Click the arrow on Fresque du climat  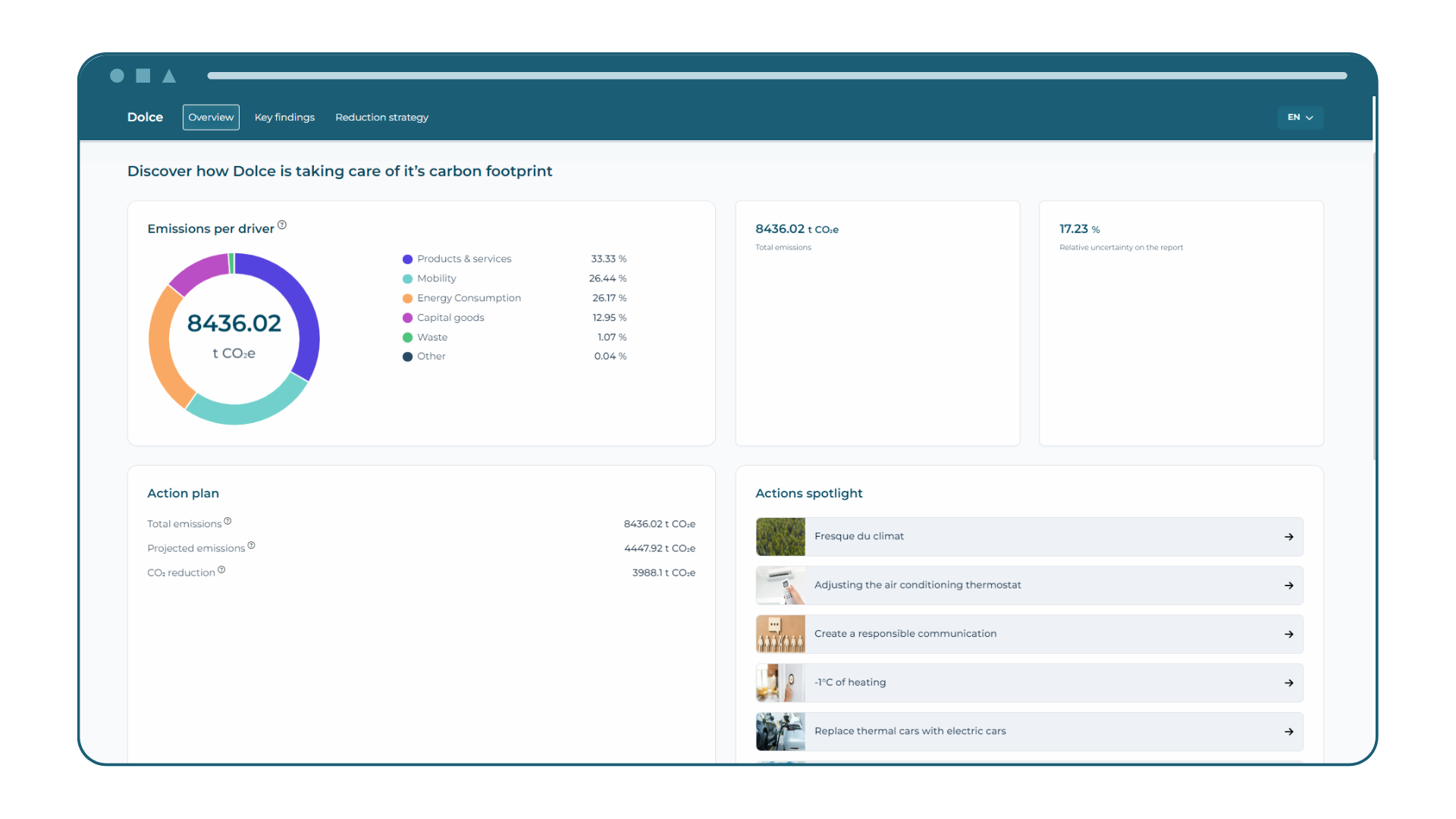pos(1288,537)
